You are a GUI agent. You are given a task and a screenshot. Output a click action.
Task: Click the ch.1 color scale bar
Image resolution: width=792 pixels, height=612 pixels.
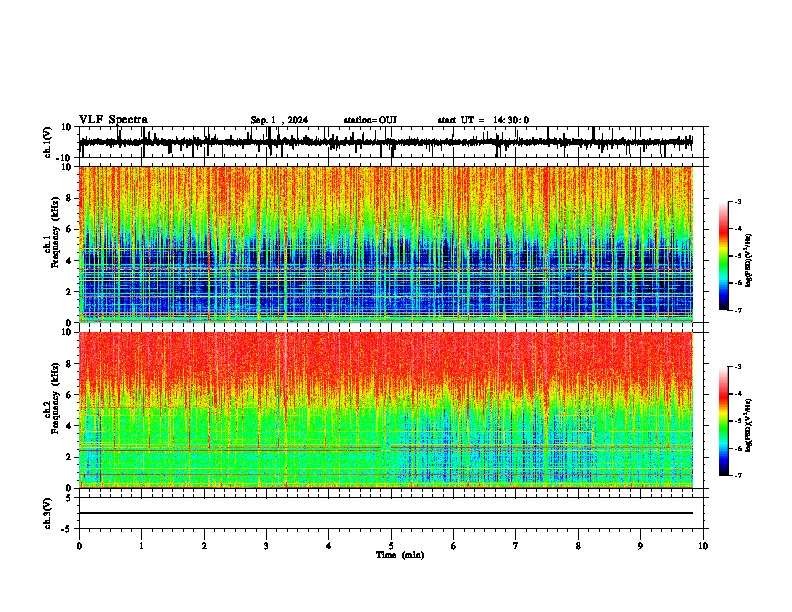point(724,256)
